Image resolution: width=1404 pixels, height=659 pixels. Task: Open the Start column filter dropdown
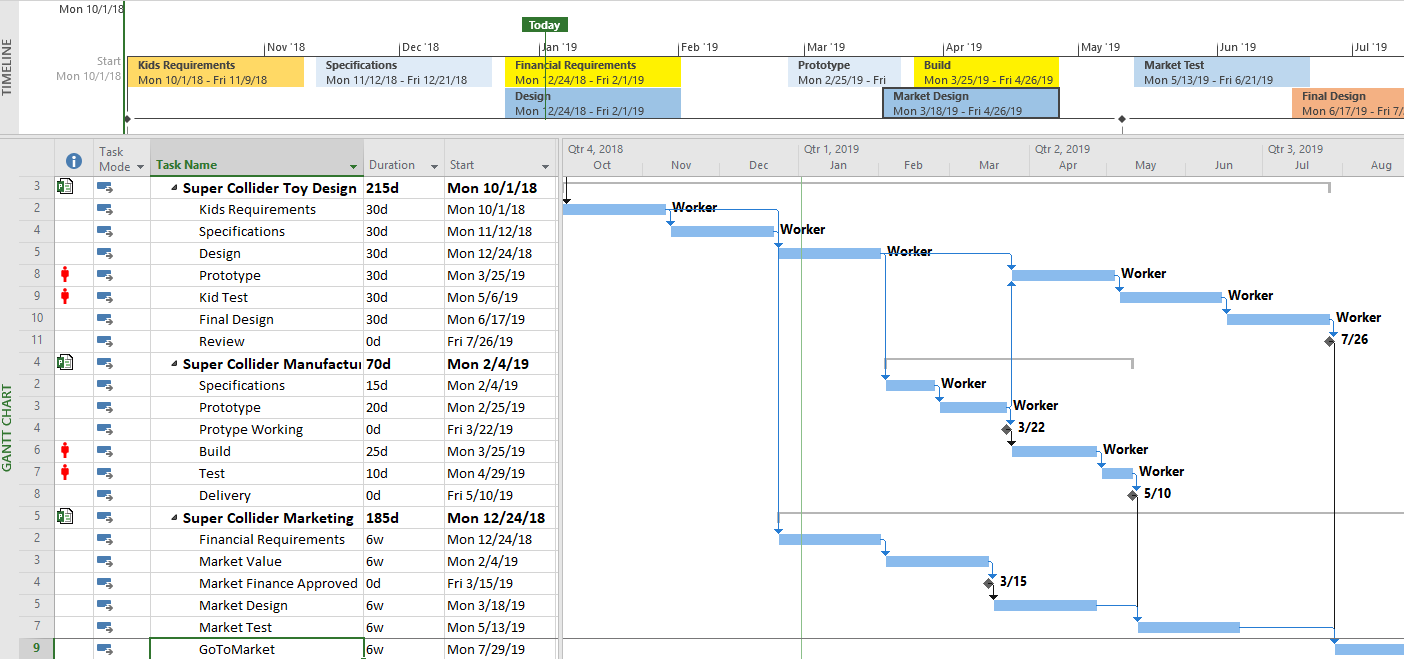point(545,166)
